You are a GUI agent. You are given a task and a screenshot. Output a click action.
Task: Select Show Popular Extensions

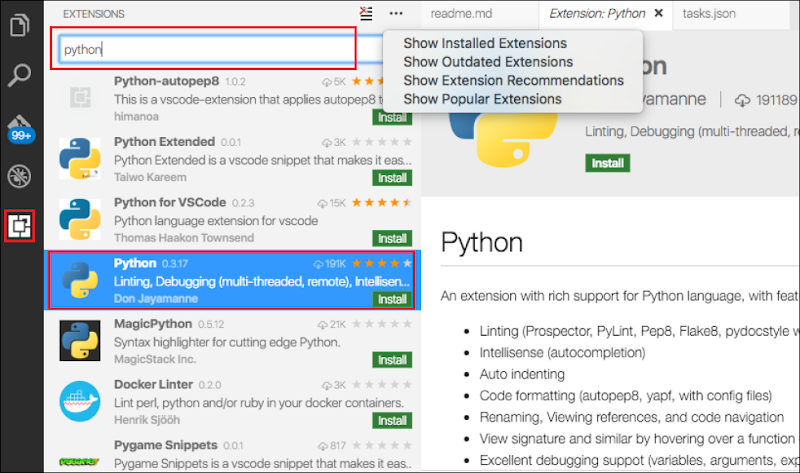(482, 99)
